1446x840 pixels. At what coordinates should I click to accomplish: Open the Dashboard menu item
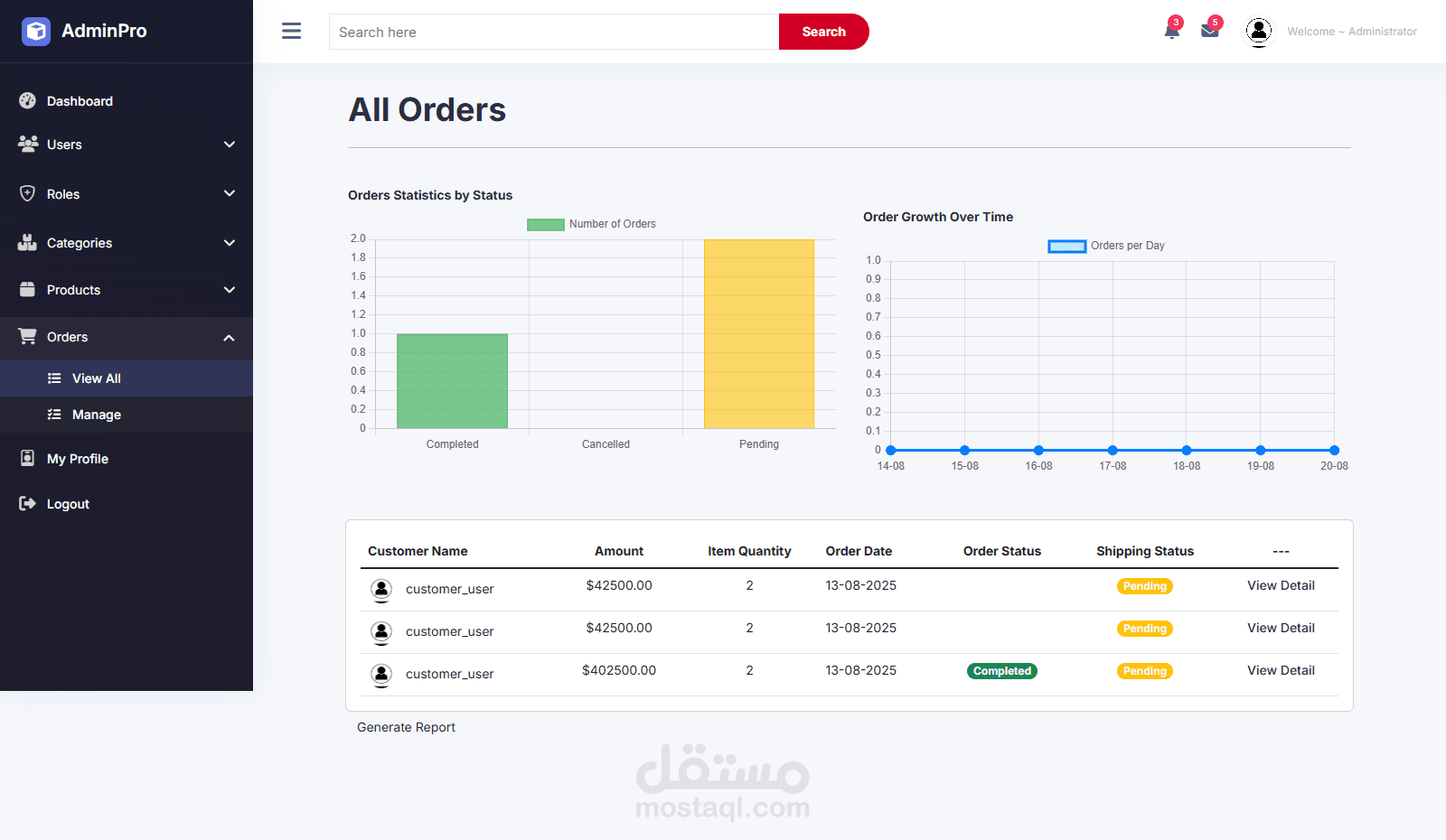(80, 101)
